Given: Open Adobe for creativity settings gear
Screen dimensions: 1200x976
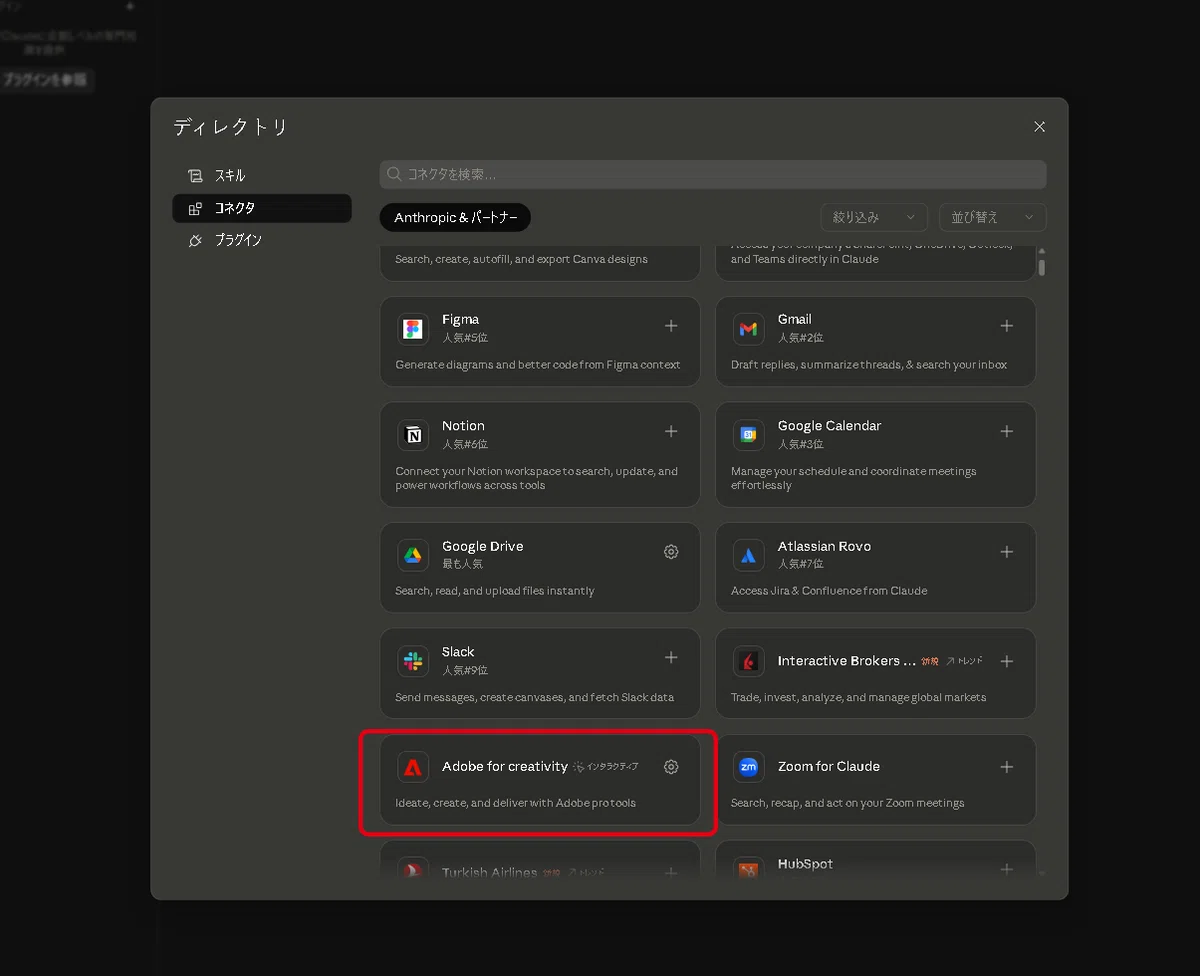Looking at the screenshot, I should (671, 767).
